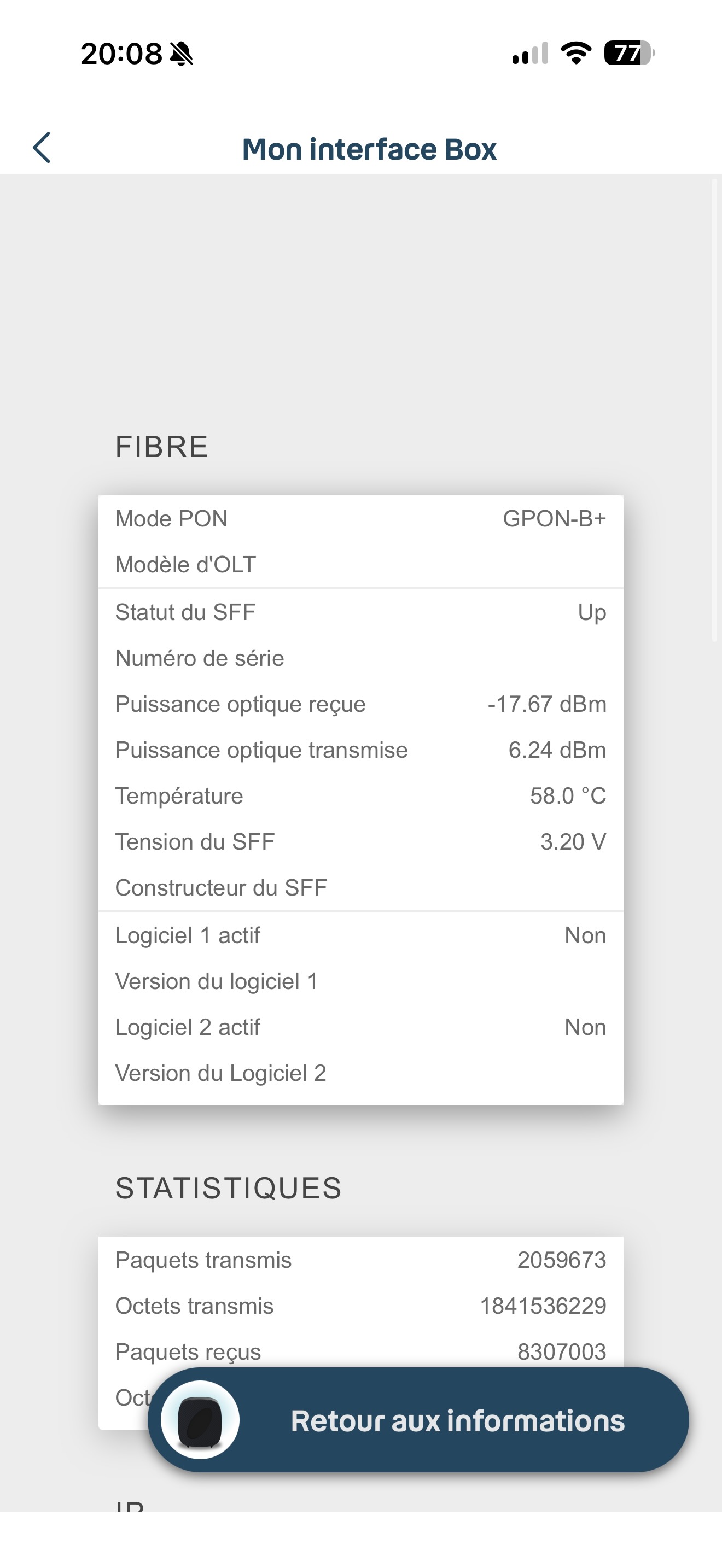Tap the box device icon in banner
This screenshot has height=1568, width=722.
coord(200,1419)
